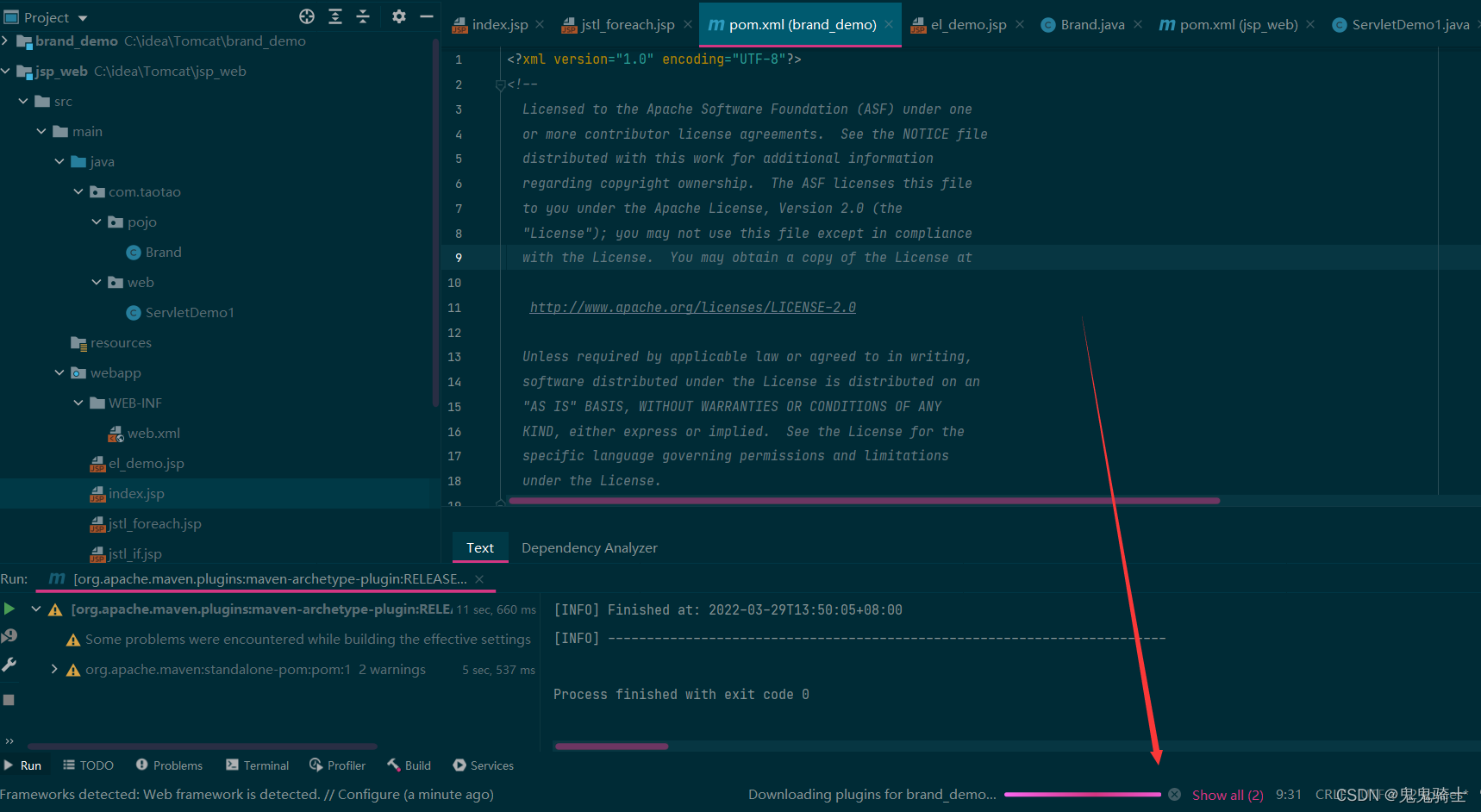The width and height of the screenshot is (1481, 812).
Task: Close the Brand.java editor tab
Action: point(1138,25)
